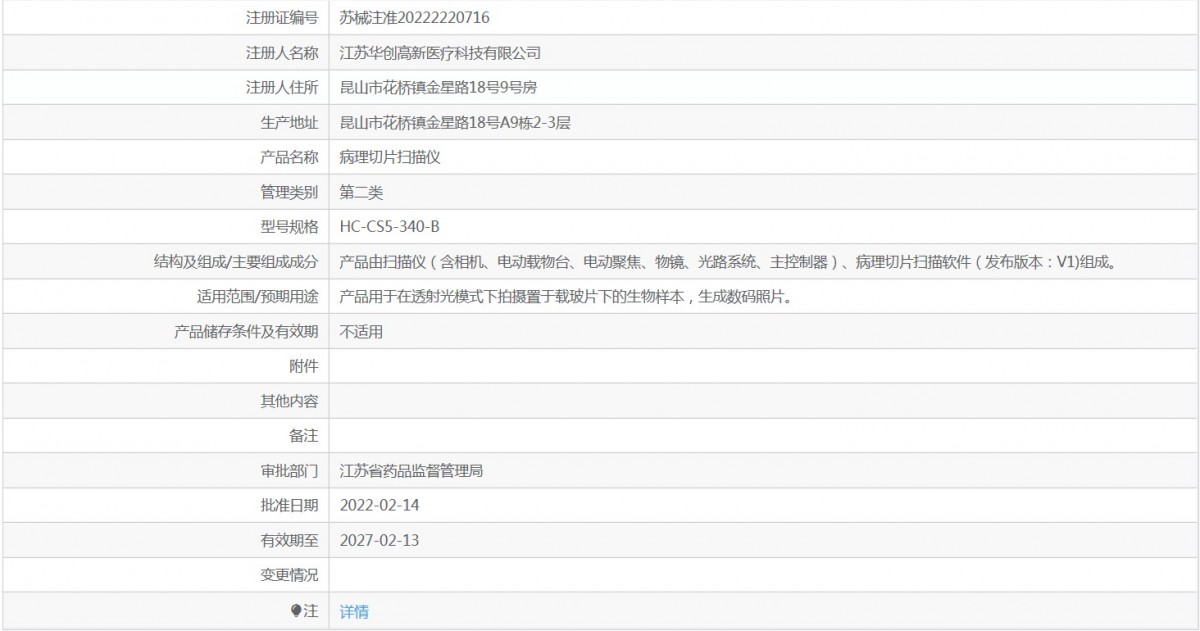Click the 详情 link in the bottom row
The height and width of the screenshot is (631, 1200).
(354, 611)
